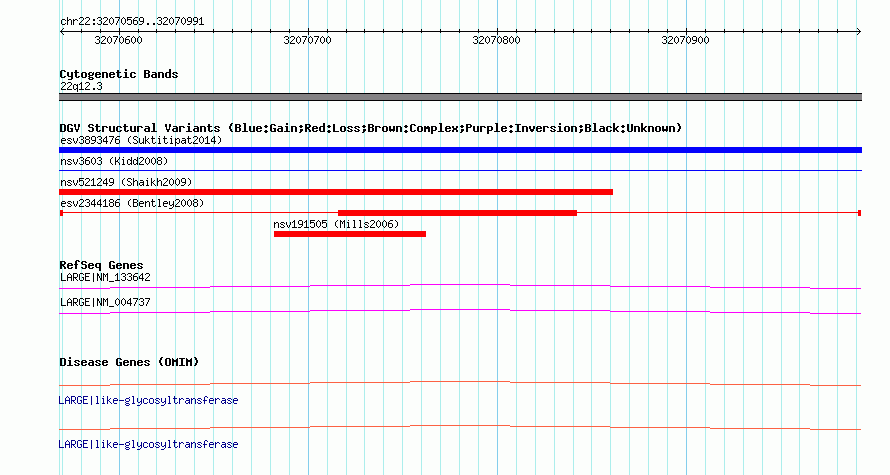Click the 32070800 ruler position
This screenshot has height=475, width=890.
(497, 40)
